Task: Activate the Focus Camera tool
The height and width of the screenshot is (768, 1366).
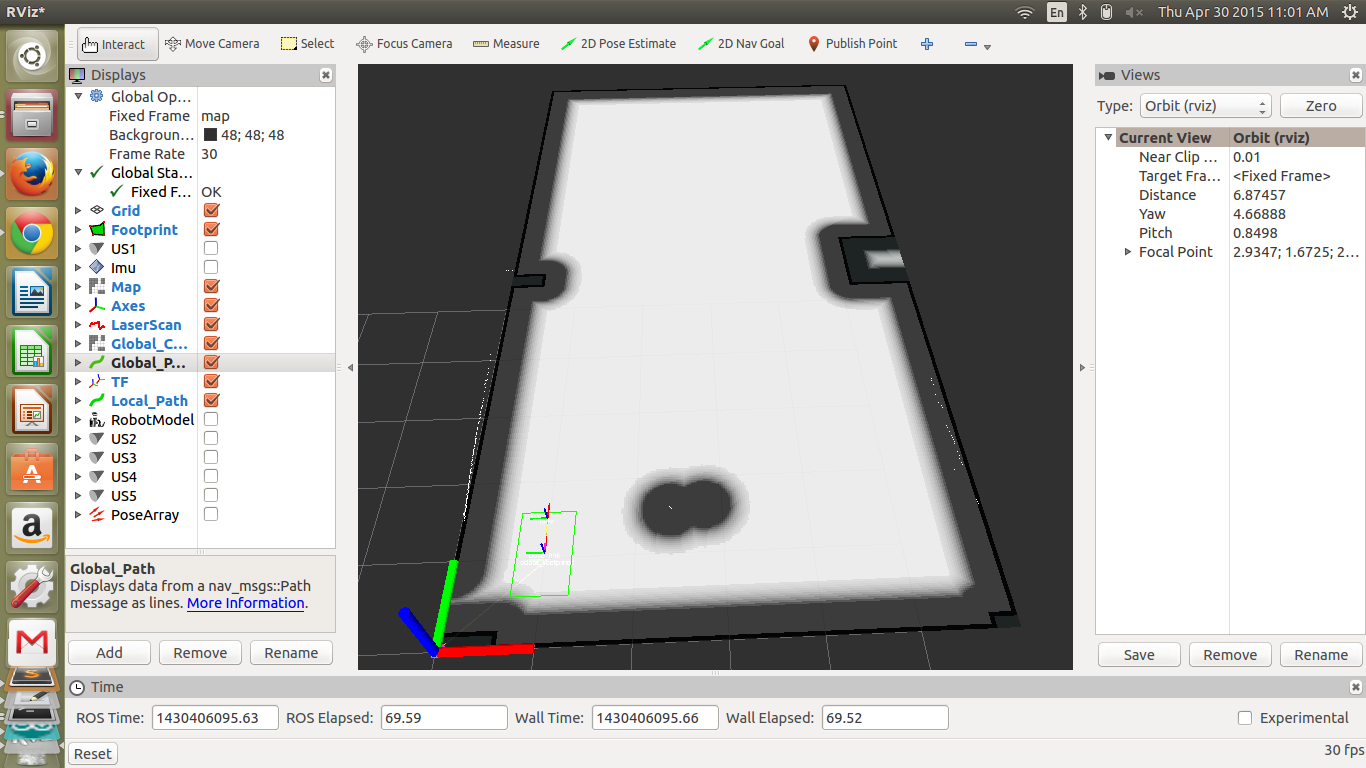Action: point(404,44)
